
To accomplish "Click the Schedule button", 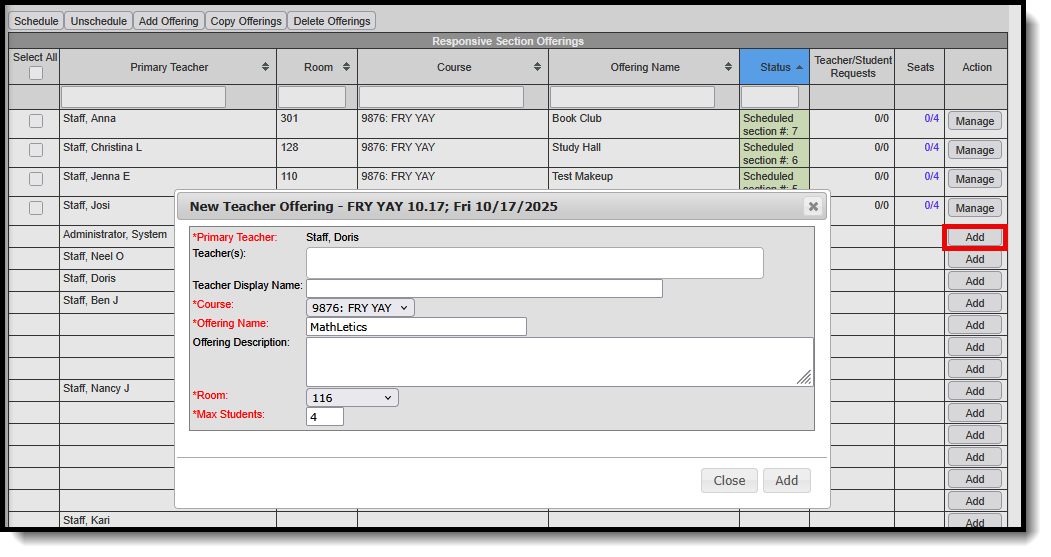I will pos(36,21).
